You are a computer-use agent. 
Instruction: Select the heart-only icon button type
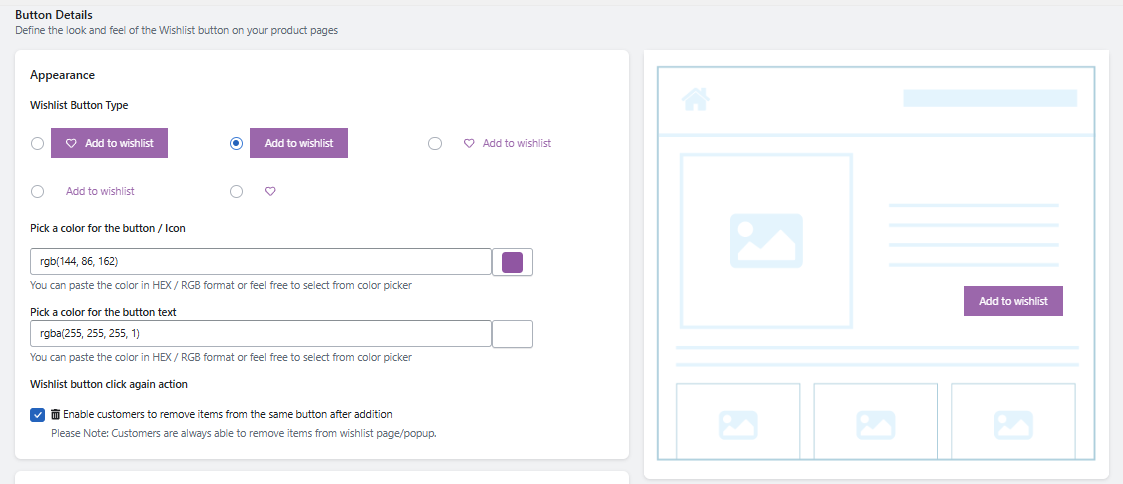click(x=236, y=191)
